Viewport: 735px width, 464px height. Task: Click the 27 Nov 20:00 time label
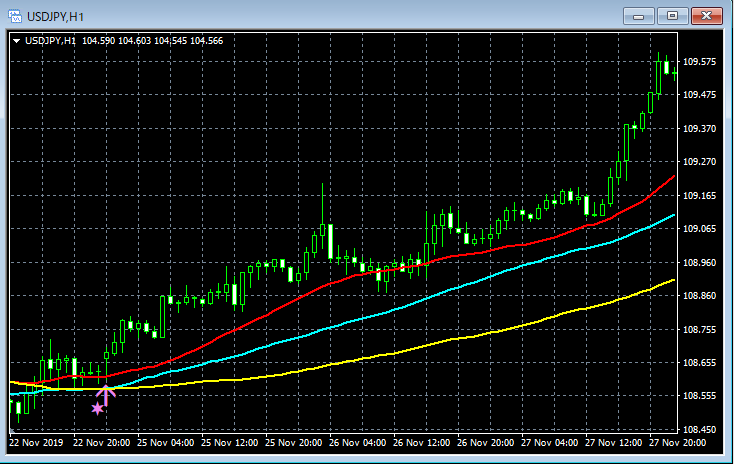tap(677, 443)
